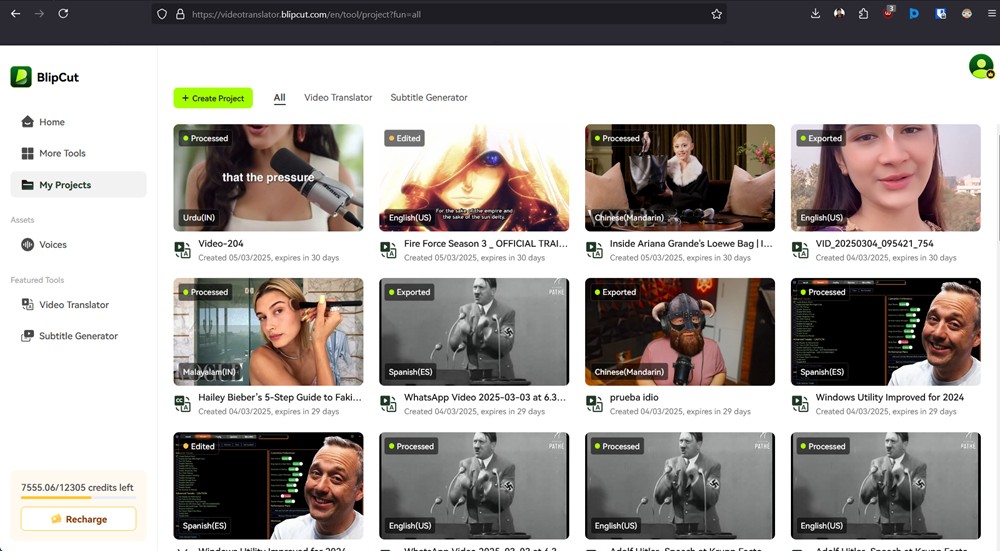Image resolution: width=1000 pixels, height=551 pixels.
Task: Open Fire Force Season 3 thumbnail
Action: click(474, 177)
